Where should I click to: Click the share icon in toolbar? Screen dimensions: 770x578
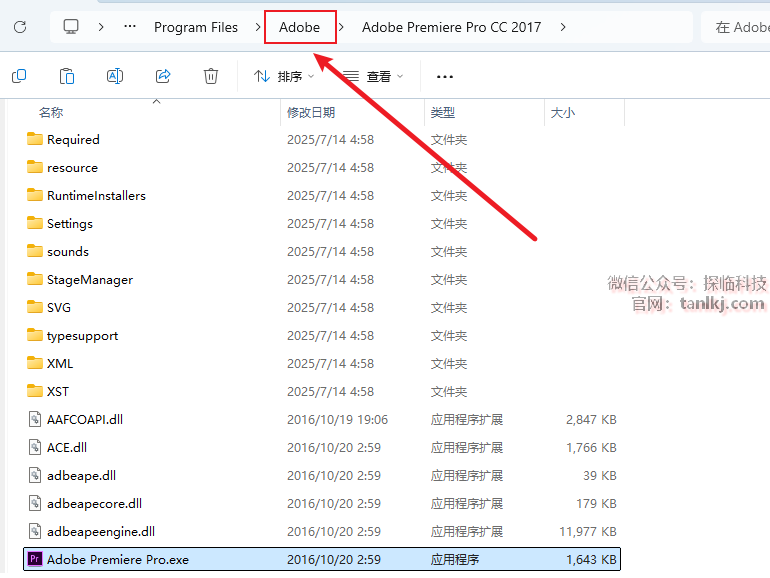163,76
